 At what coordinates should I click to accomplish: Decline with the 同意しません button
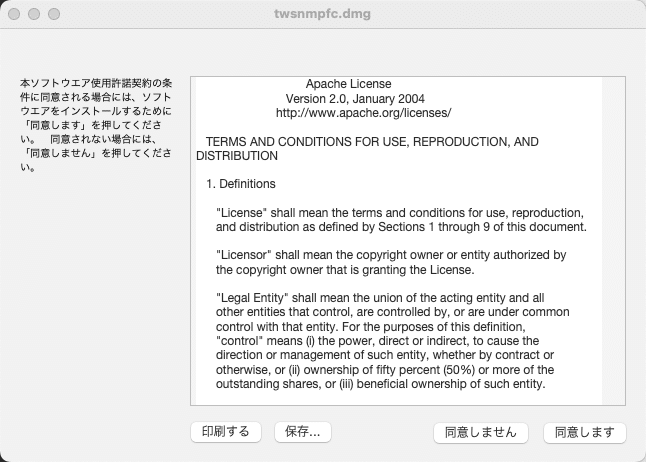click(x=481, y=433)
